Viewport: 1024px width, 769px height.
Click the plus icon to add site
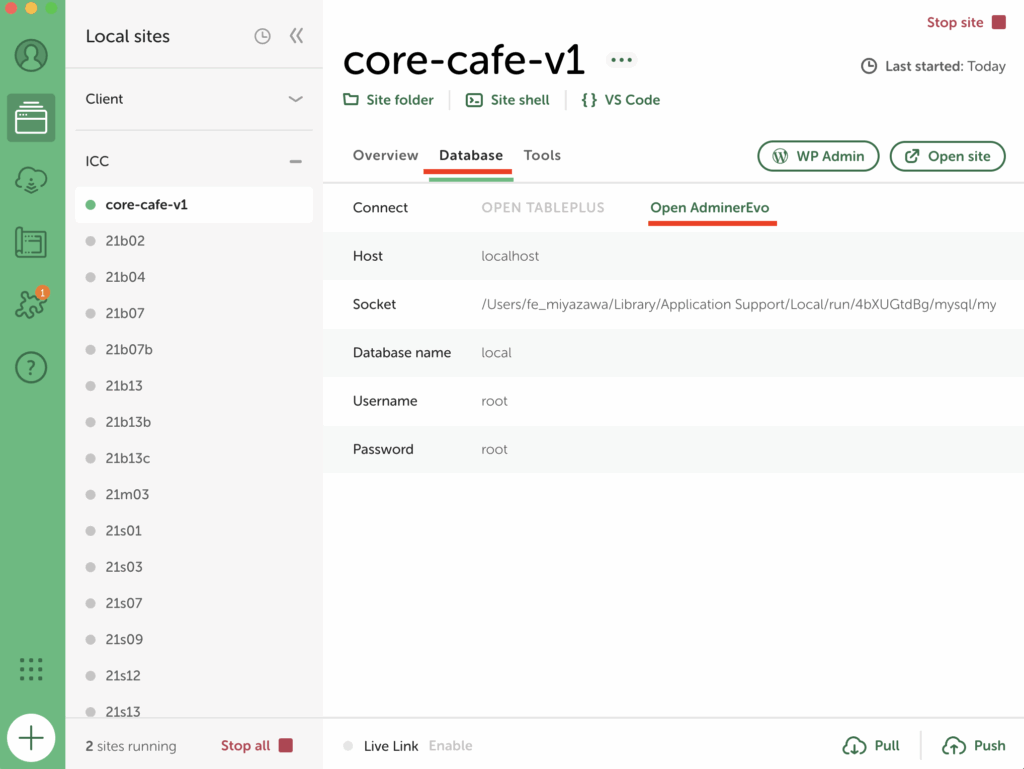tap(31, 739)
